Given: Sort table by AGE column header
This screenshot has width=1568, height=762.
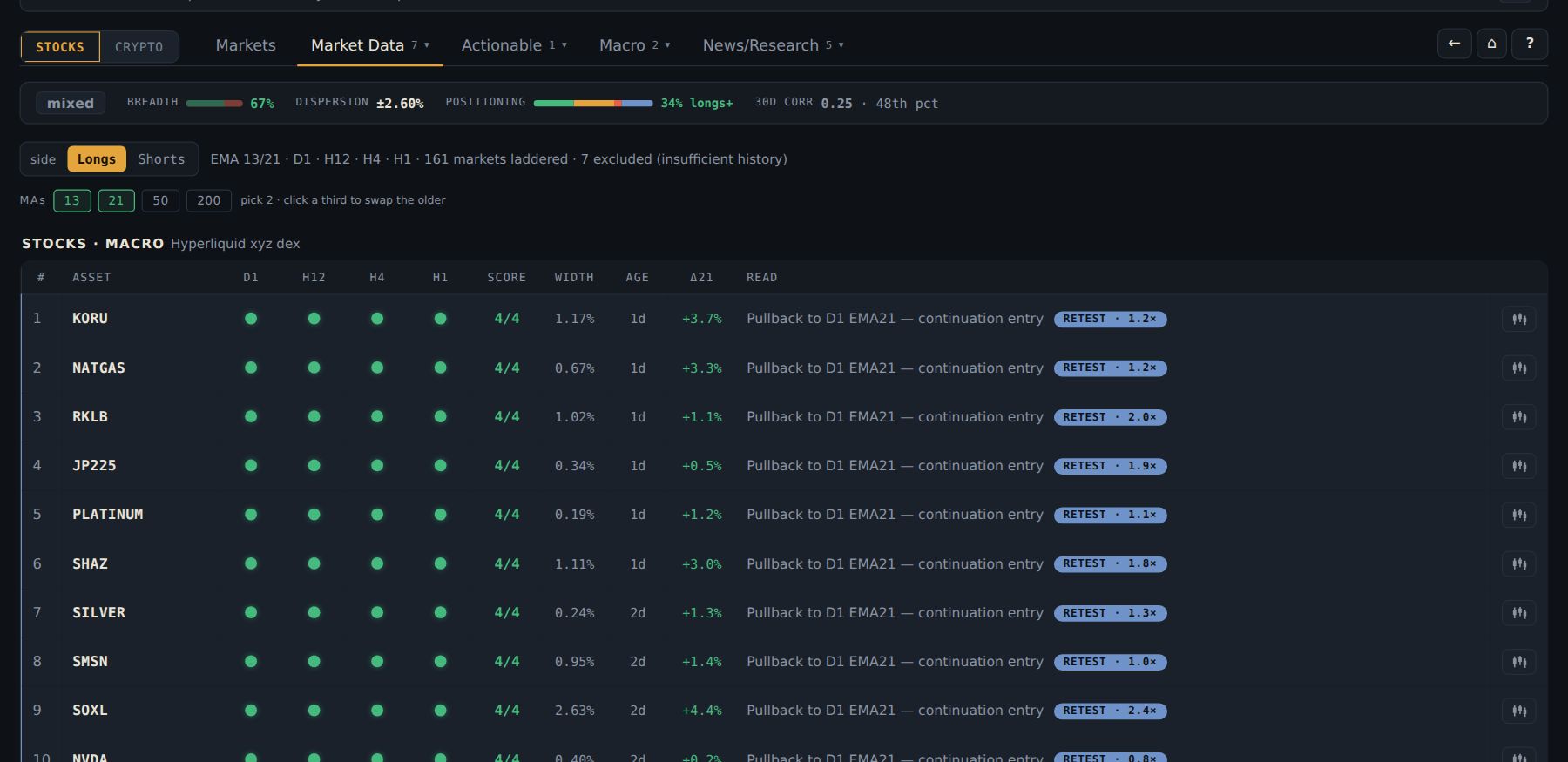Looking at the screenshot, I should coord(637,278).
